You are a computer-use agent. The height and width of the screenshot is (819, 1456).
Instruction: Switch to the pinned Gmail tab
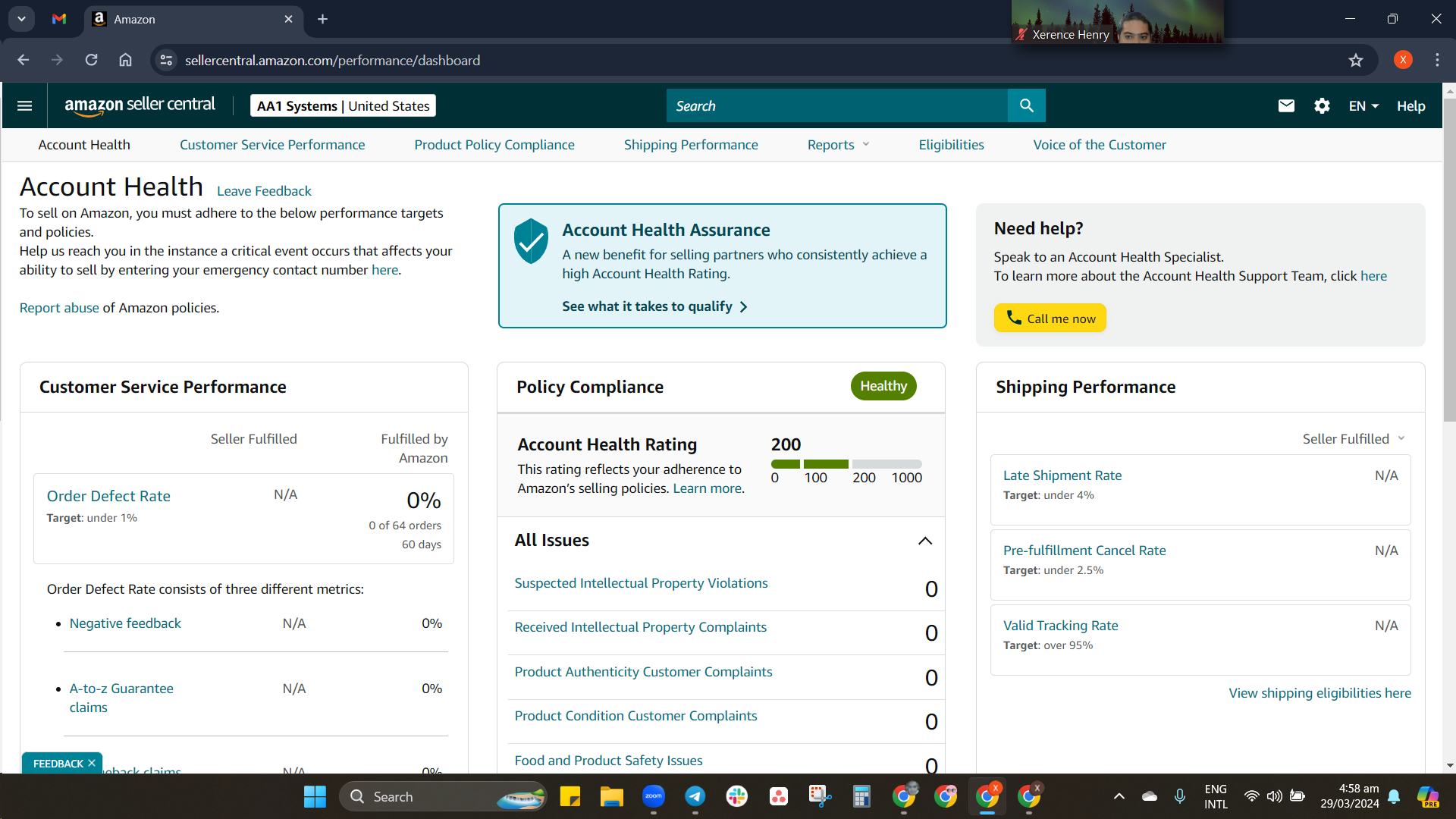[59, 19]
